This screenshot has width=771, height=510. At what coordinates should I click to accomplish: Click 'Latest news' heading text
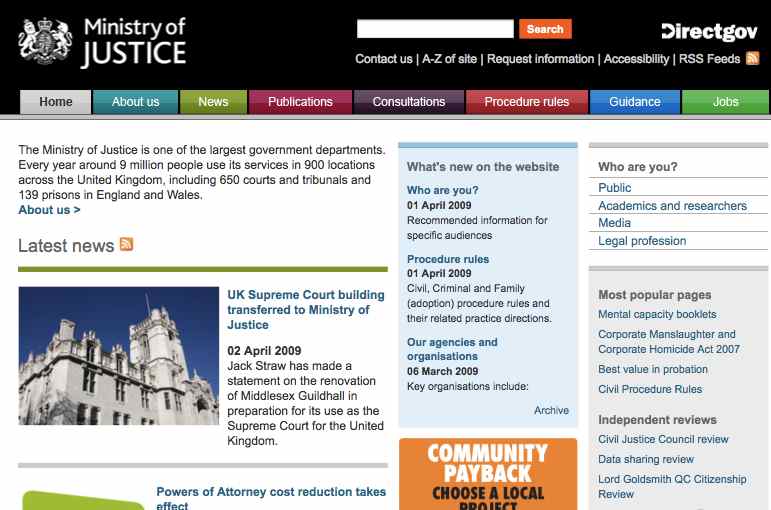[66, 245]
